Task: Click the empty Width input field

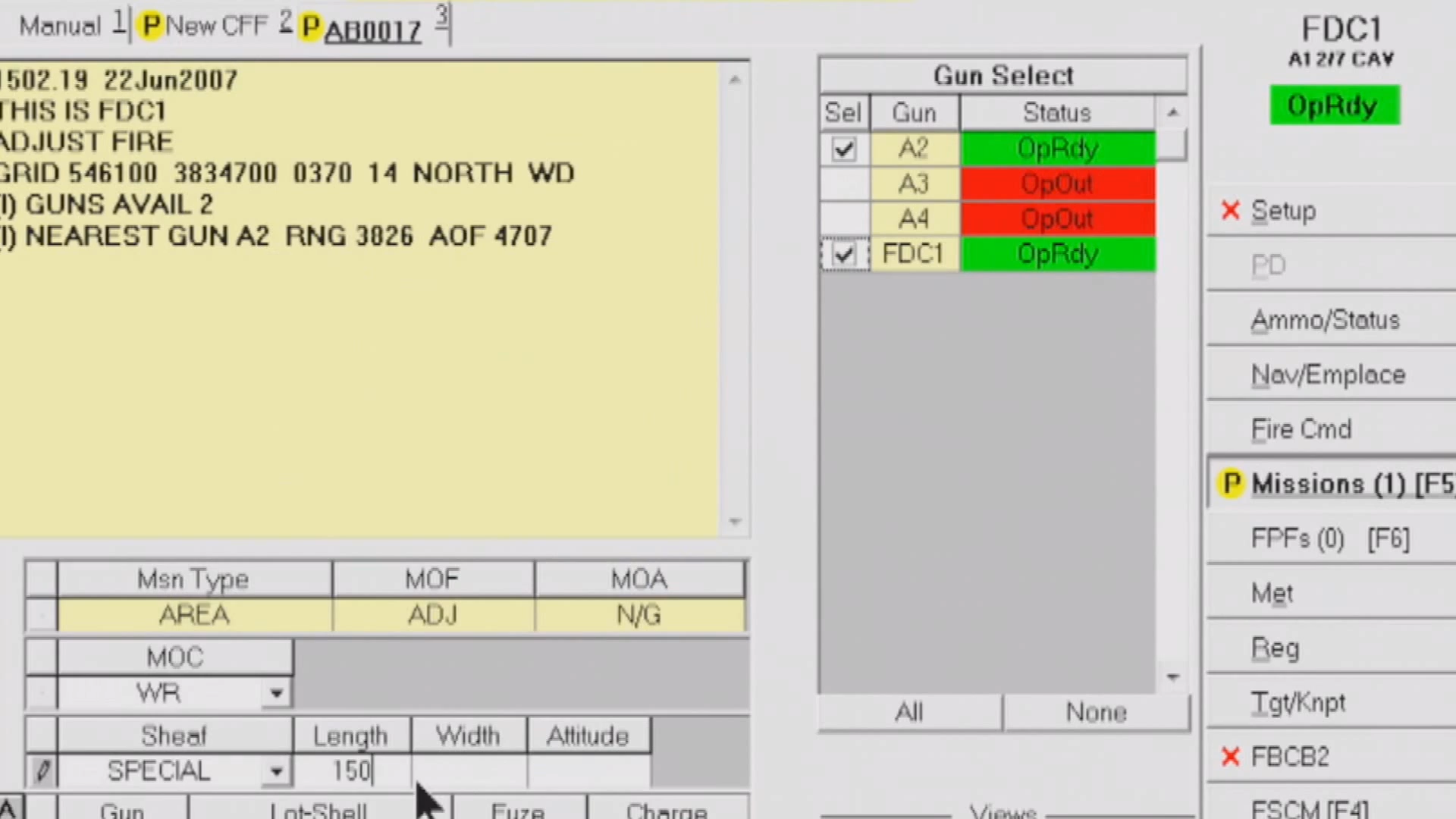Action: pos(469,771)
